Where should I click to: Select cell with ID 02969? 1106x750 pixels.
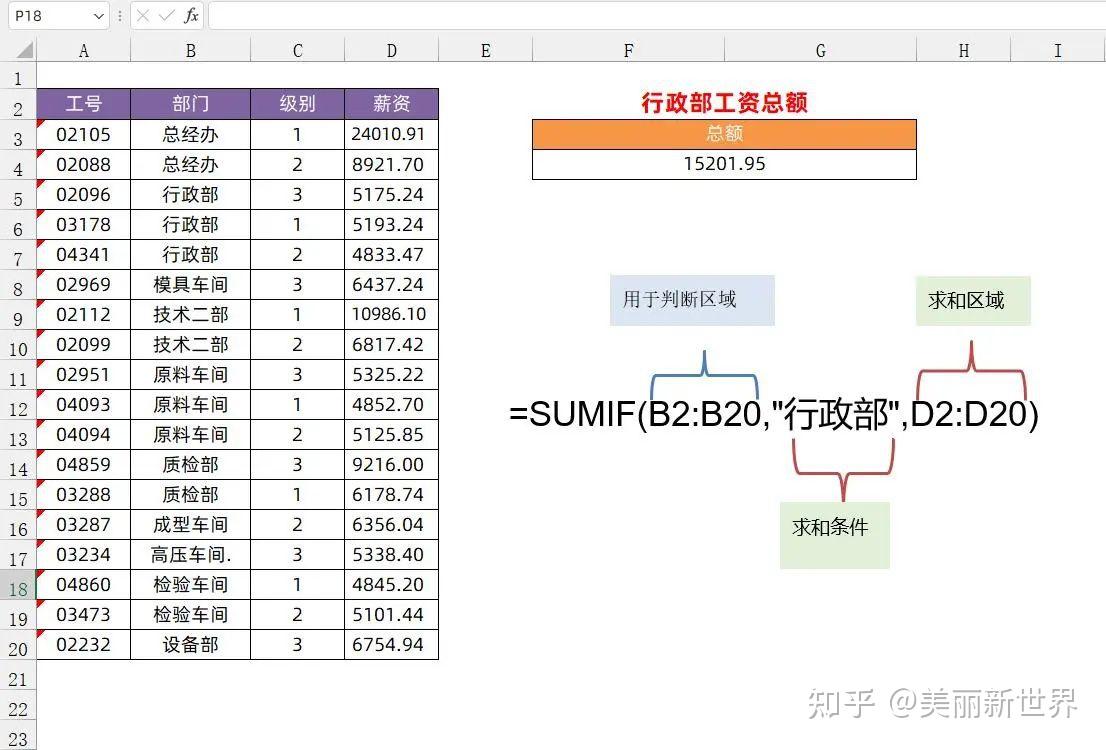(83, 284)
